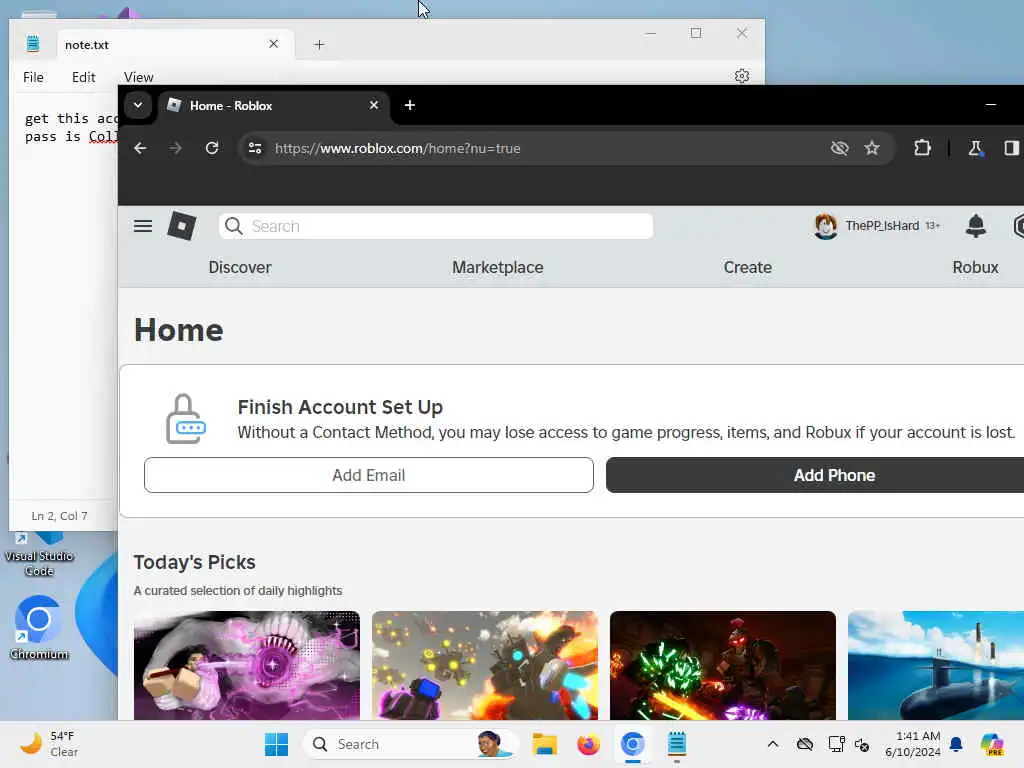Open Visual Studio Code desktop shortcut

tap(39, 555)
